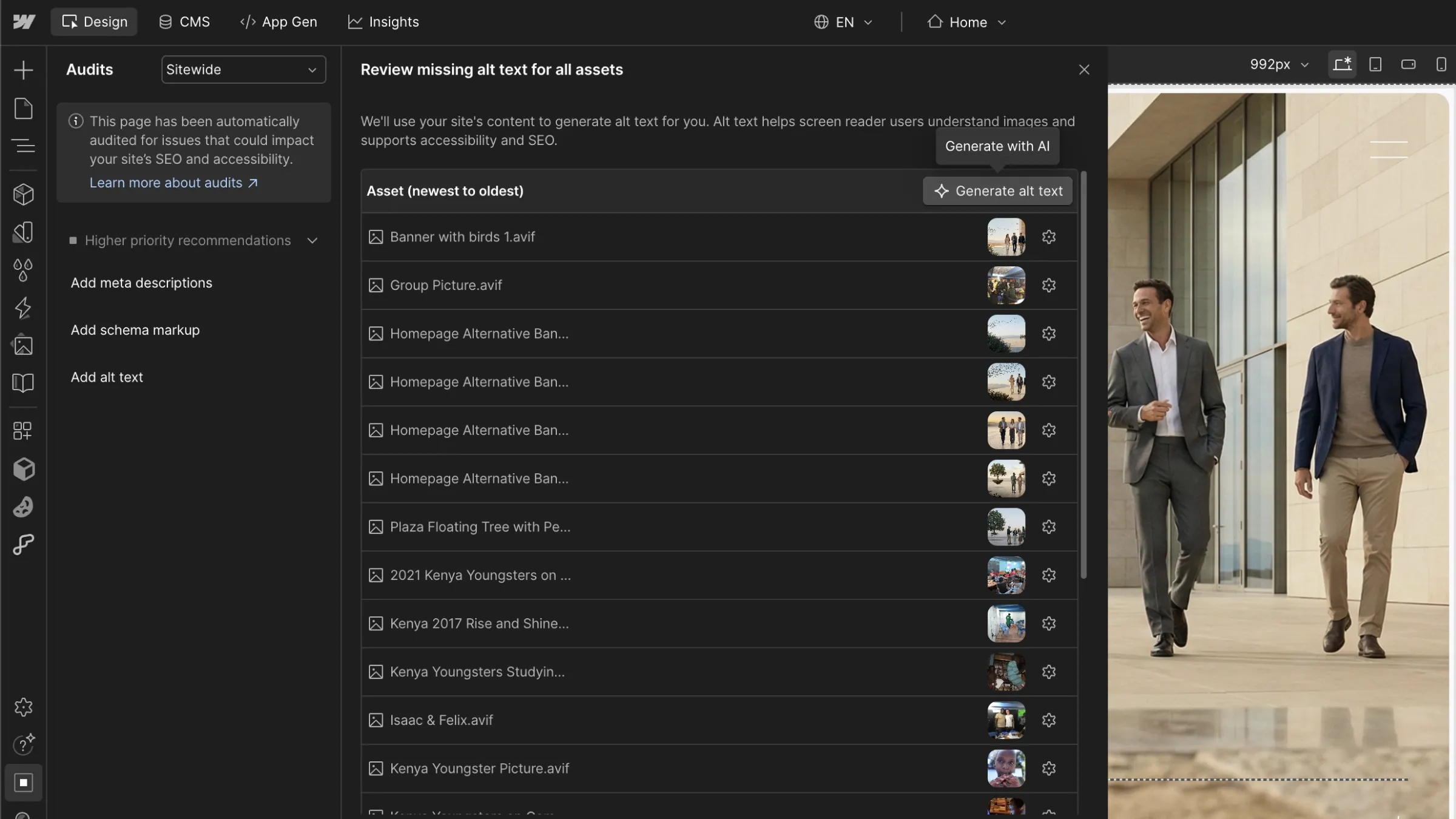Select the mobile landscape breakpoint icon

1408,64
